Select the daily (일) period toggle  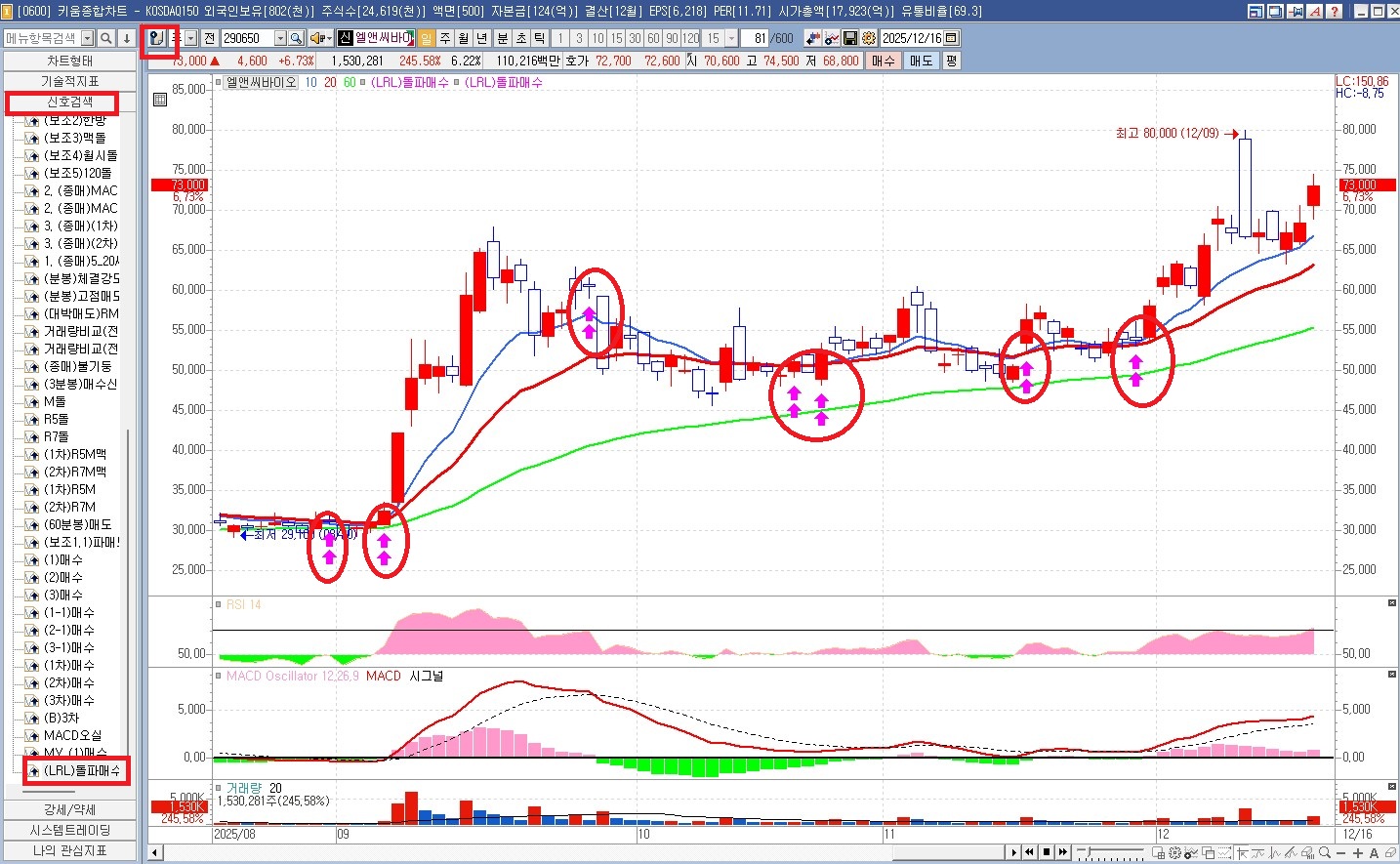(x=427, y=38)
